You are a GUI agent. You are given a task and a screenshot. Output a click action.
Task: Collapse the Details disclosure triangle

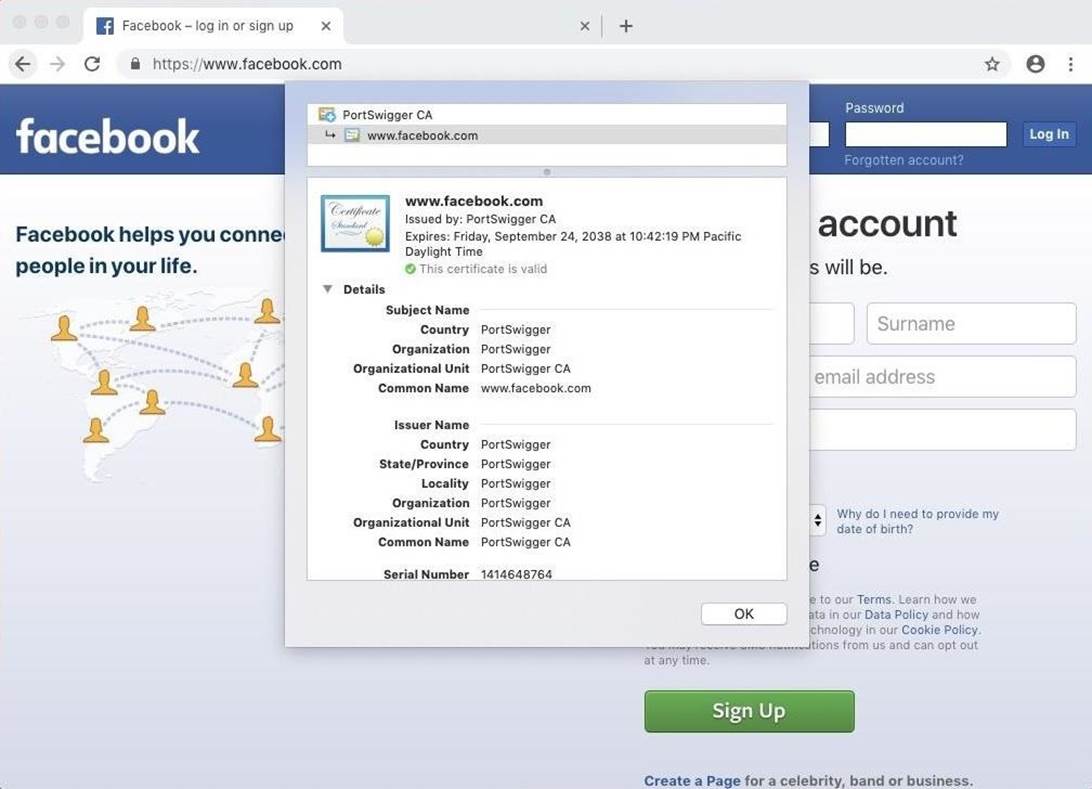[327, 289]
